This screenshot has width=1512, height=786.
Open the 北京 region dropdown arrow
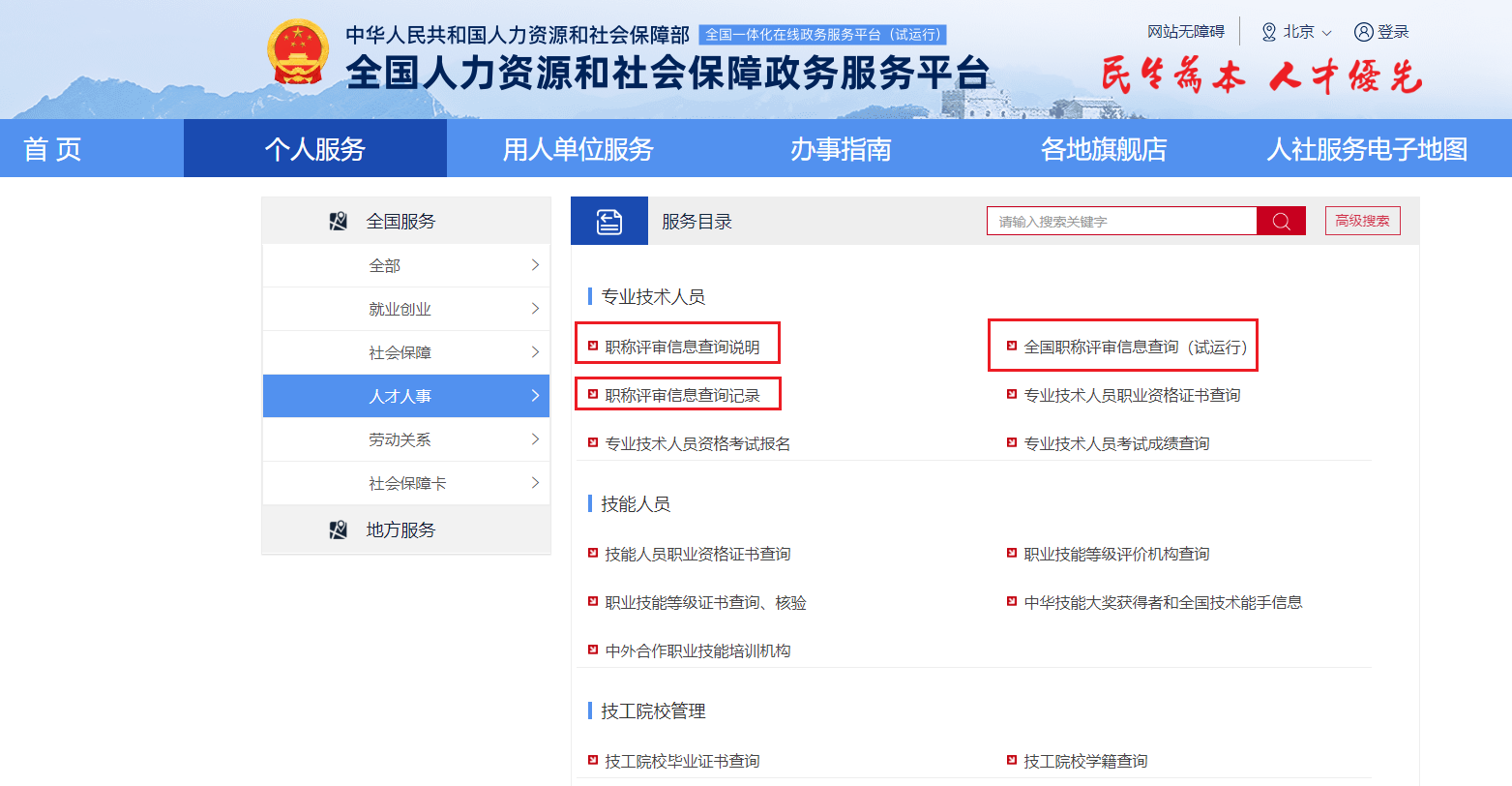coord(1326,33)
